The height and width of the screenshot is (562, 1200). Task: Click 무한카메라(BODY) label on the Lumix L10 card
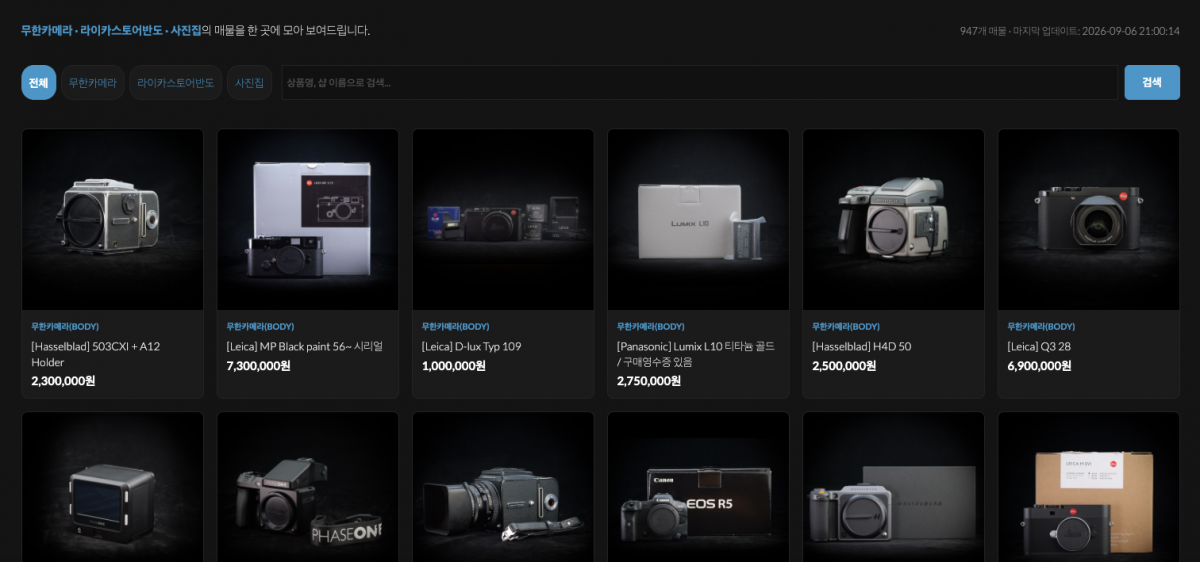(x=651, y=326)
